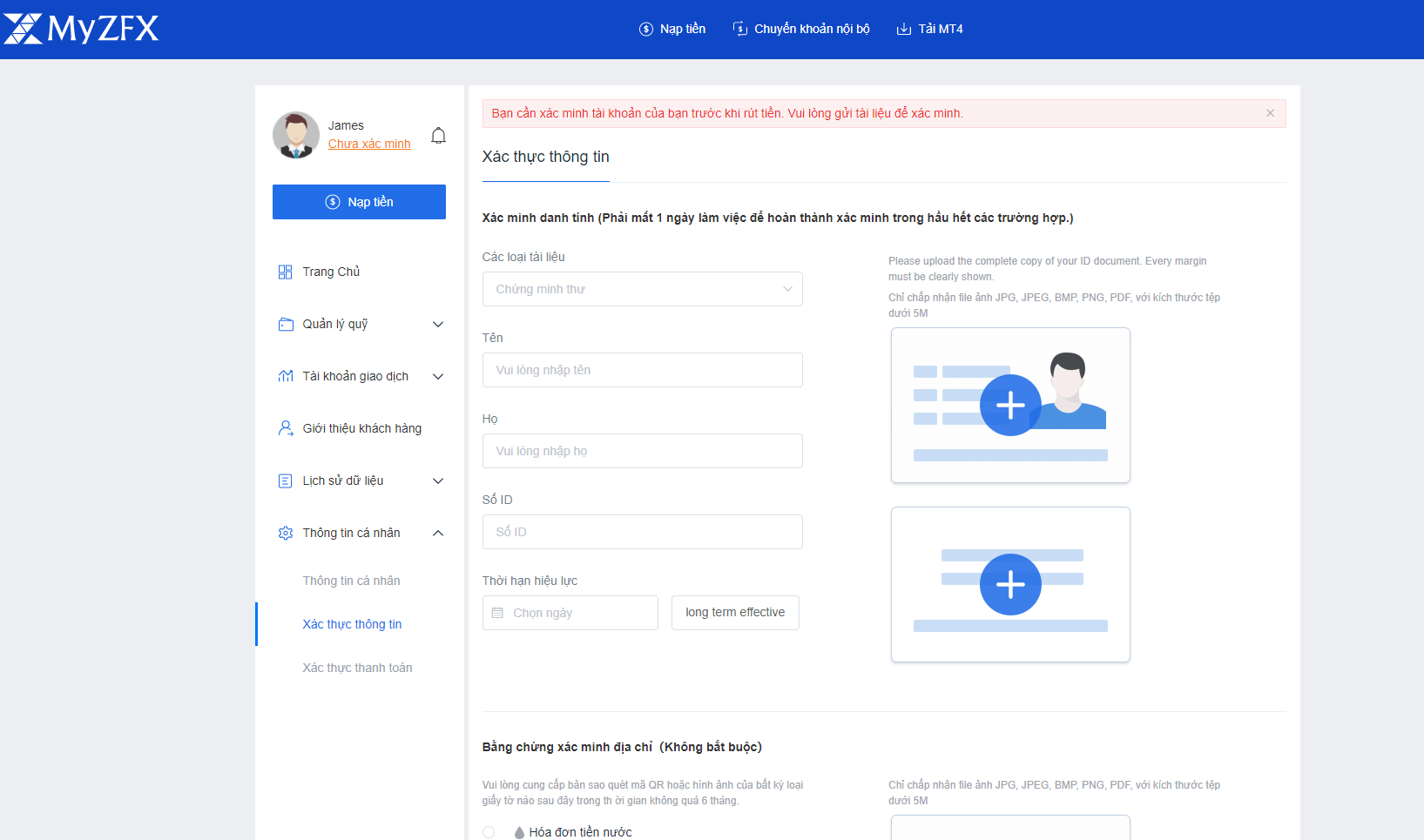
Task: Go to Trang Chủ in sidebar
Action: point(331,272)
